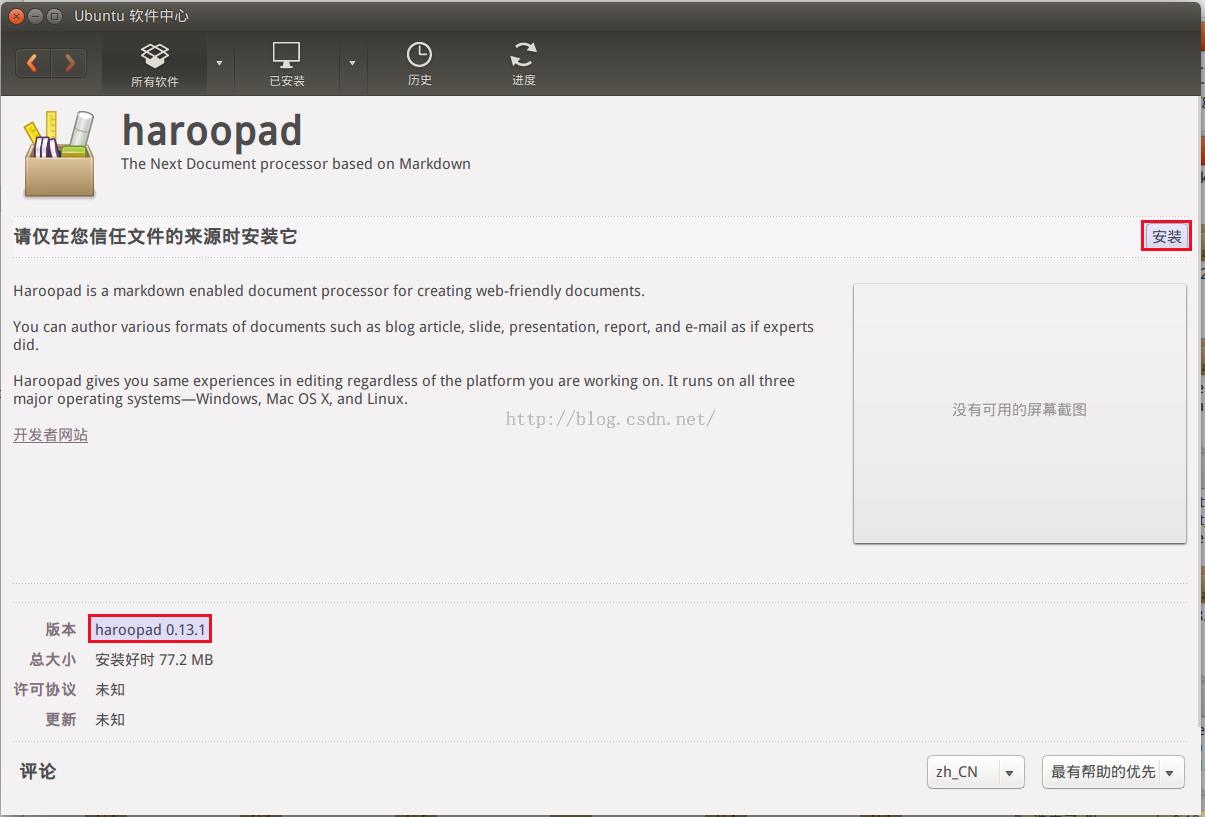Maximize the Ubuntu 软件中心 window
This screenshot has width=1205, height=817.
(x=55, y=16)
